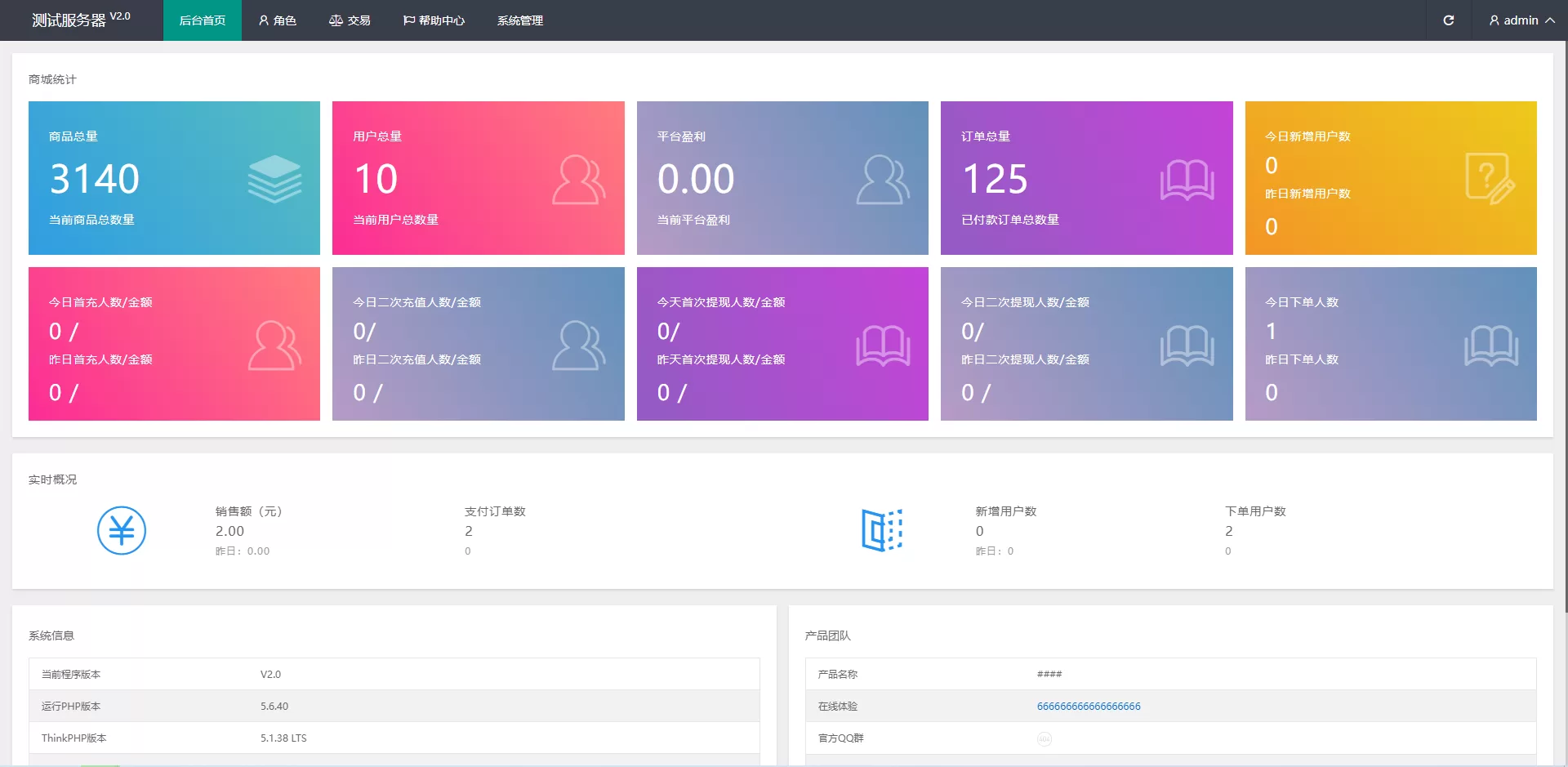Click the refresh icon in top bar
This screenshot has height=767, width=1568.
point(1448,20)
